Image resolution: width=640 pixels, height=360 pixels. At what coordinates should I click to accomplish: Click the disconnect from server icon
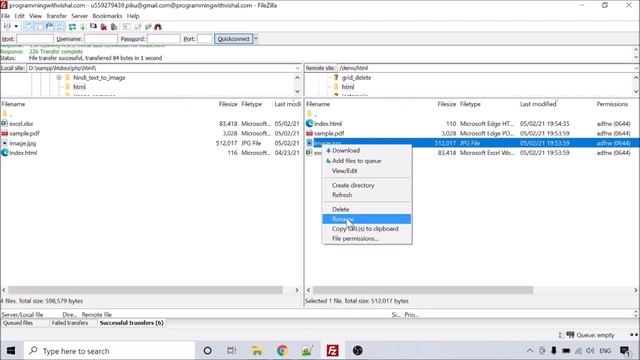104,27
